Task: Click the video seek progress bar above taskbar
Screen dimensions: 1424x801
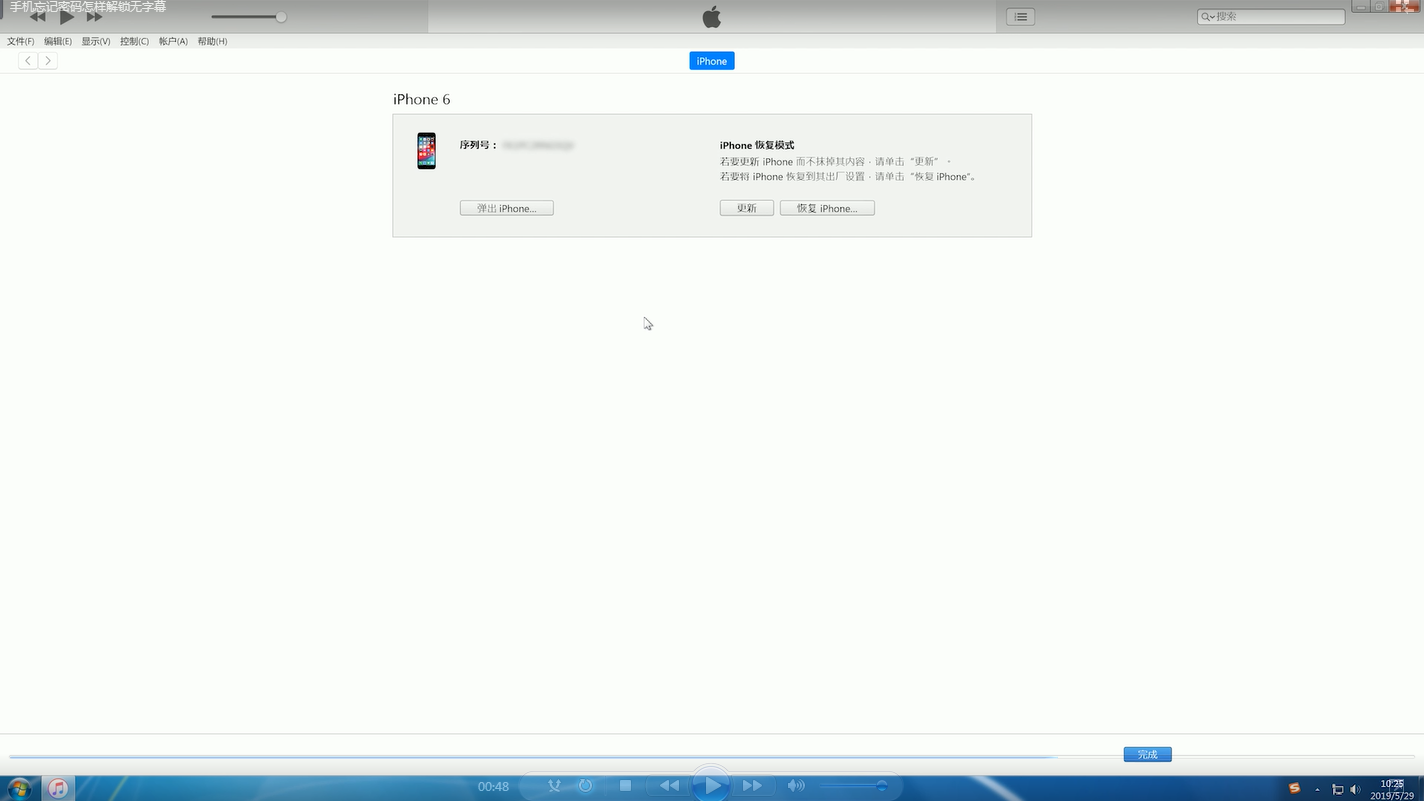Action: click(711, 756)
